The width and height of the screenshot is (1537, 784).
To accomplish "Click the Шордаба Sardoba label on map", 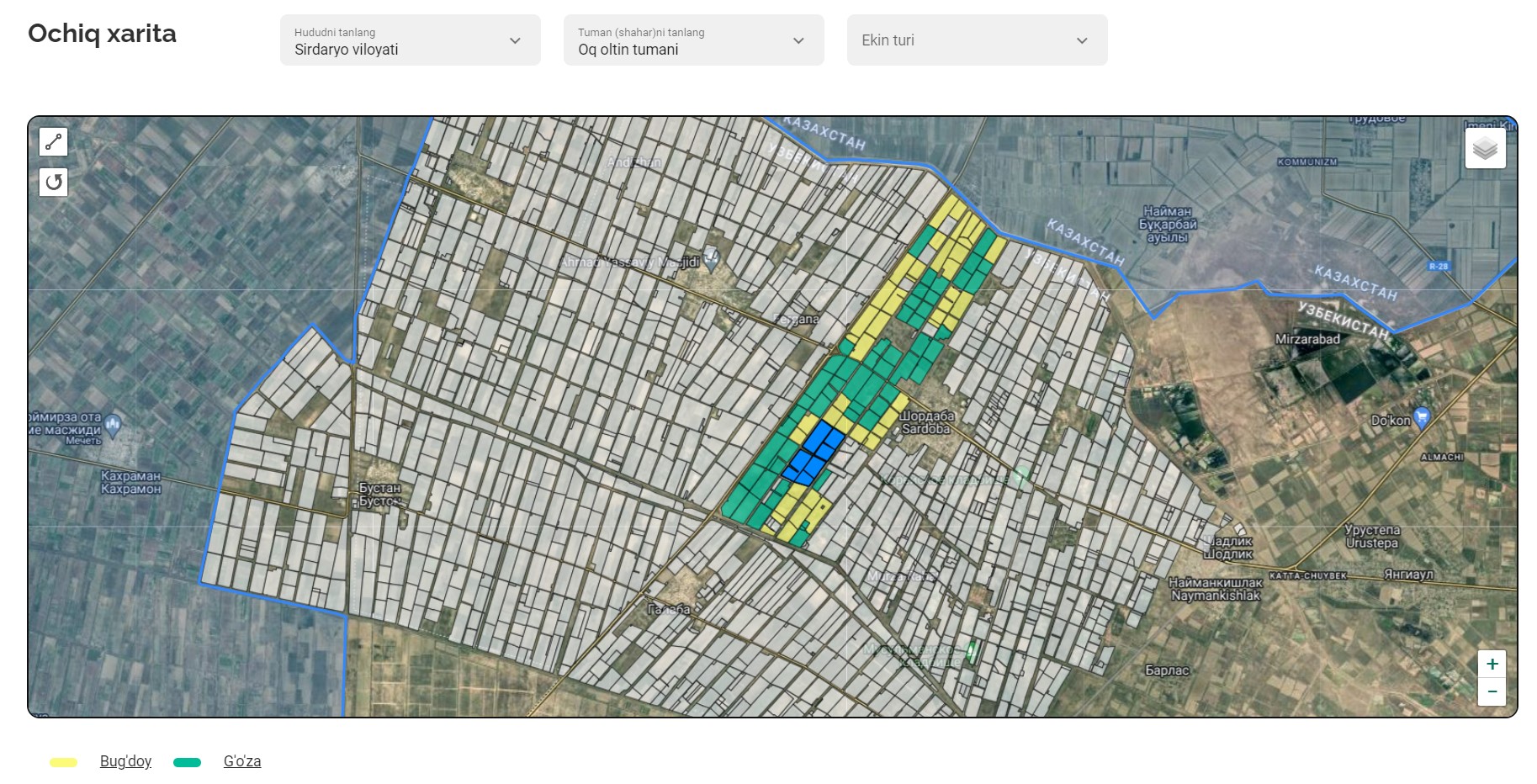I will [926, 422].
